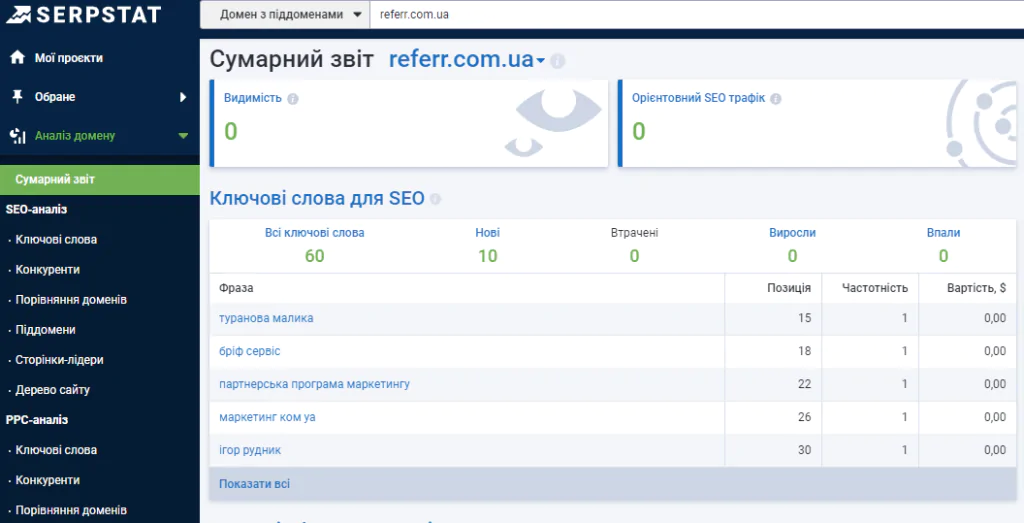Image resolution: width=1024 pixels, height=523 pixels.
Task: Open SEO-аналіз Ключові слова
Action: click(56, 240)
